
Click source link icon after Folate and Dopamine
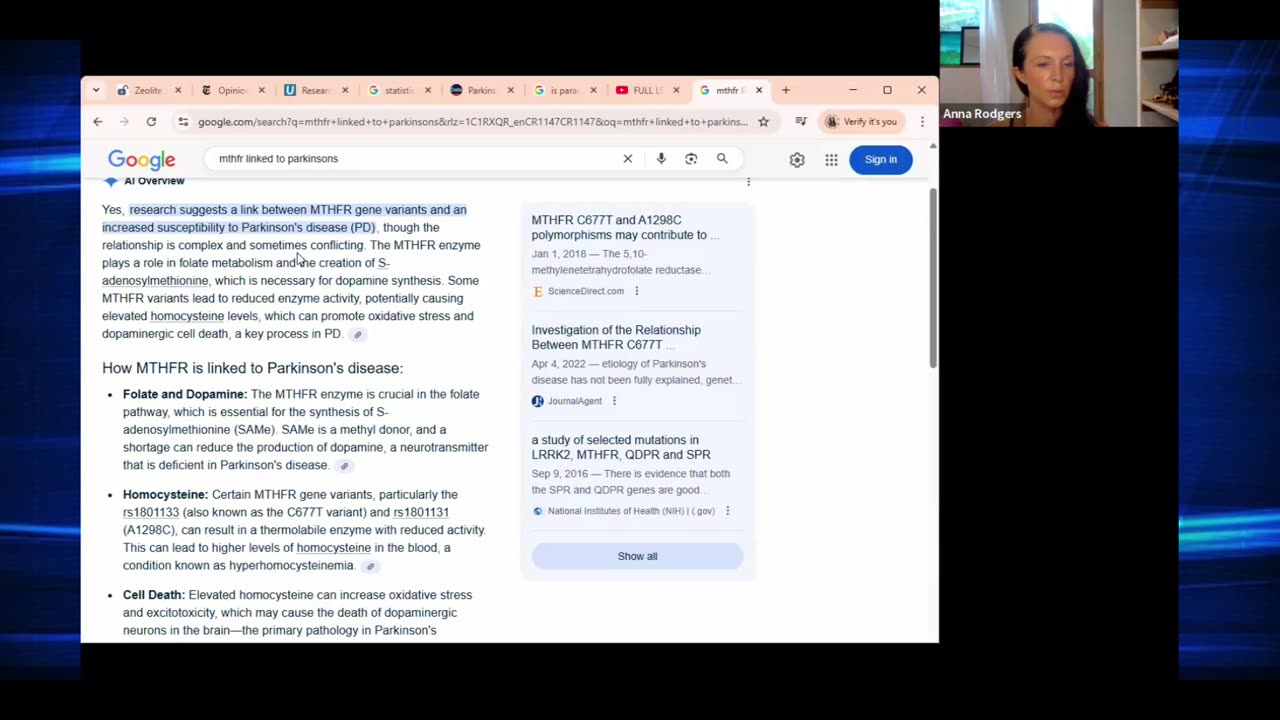click(x=344, y=466)
